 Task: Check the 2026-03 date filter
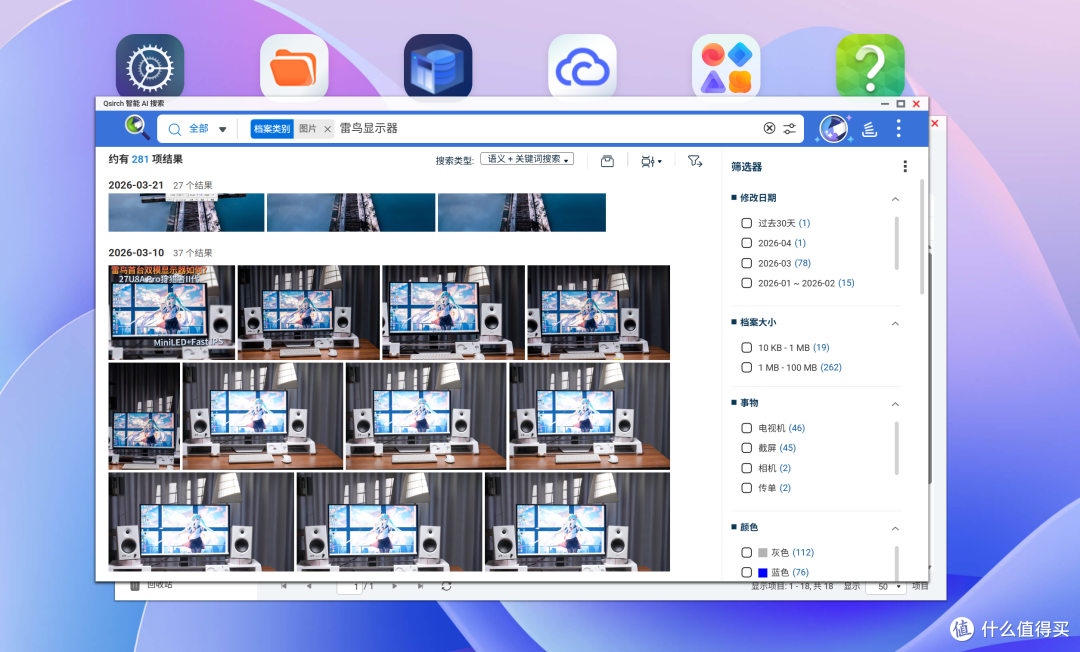pyautogui.click(x=746, y=263)
